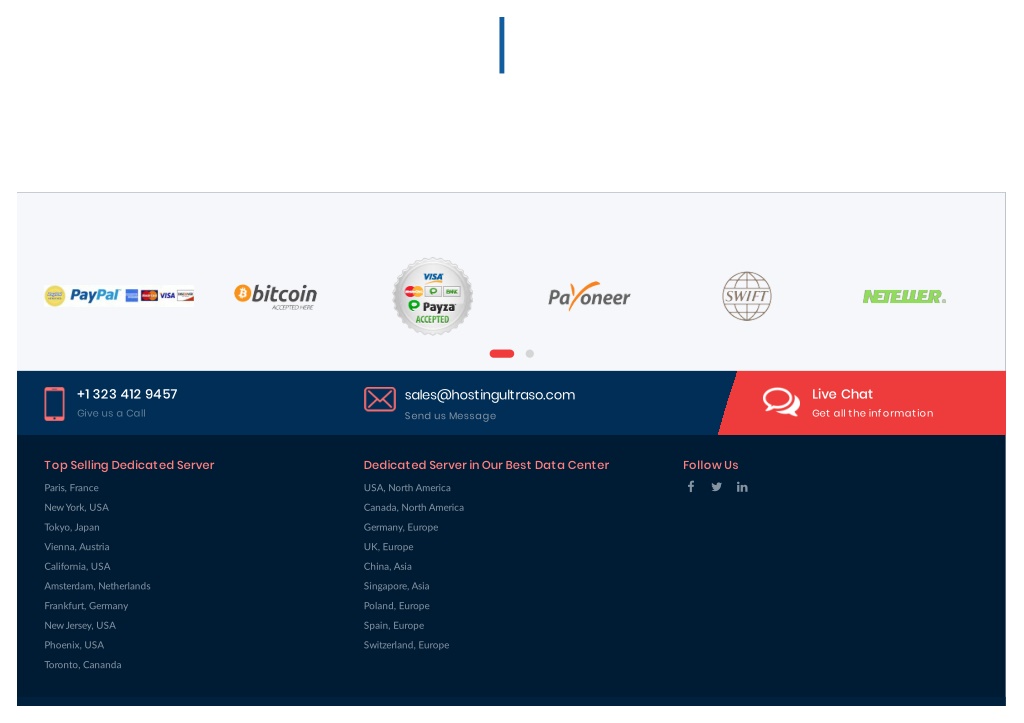
Task: Click the Live Chat speech bubbles icon
Action: pos(781,401)
